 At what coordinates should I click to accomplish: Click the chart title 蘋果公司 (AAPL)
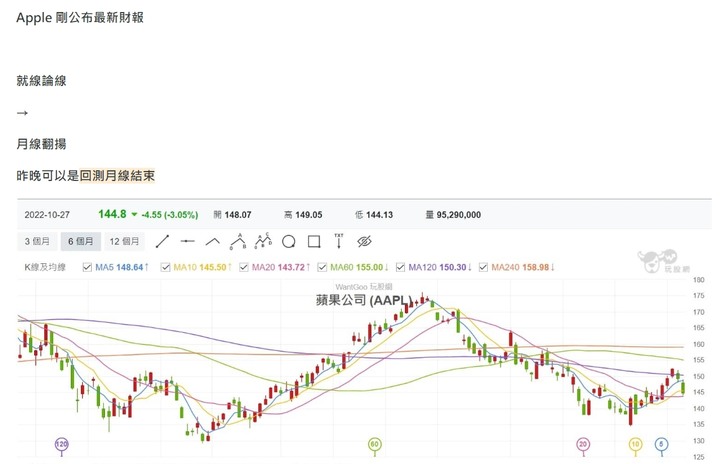pos(364,300)
